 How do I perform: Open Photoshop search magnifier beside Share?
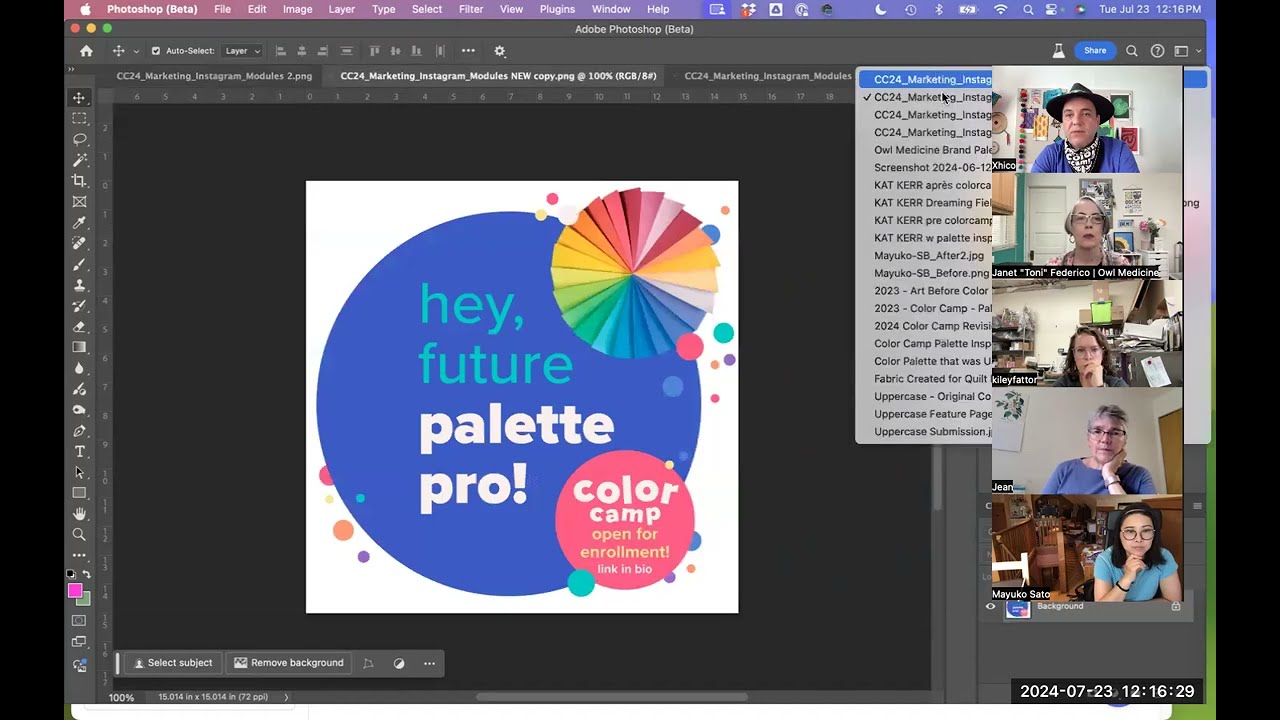click(1132, 51)
